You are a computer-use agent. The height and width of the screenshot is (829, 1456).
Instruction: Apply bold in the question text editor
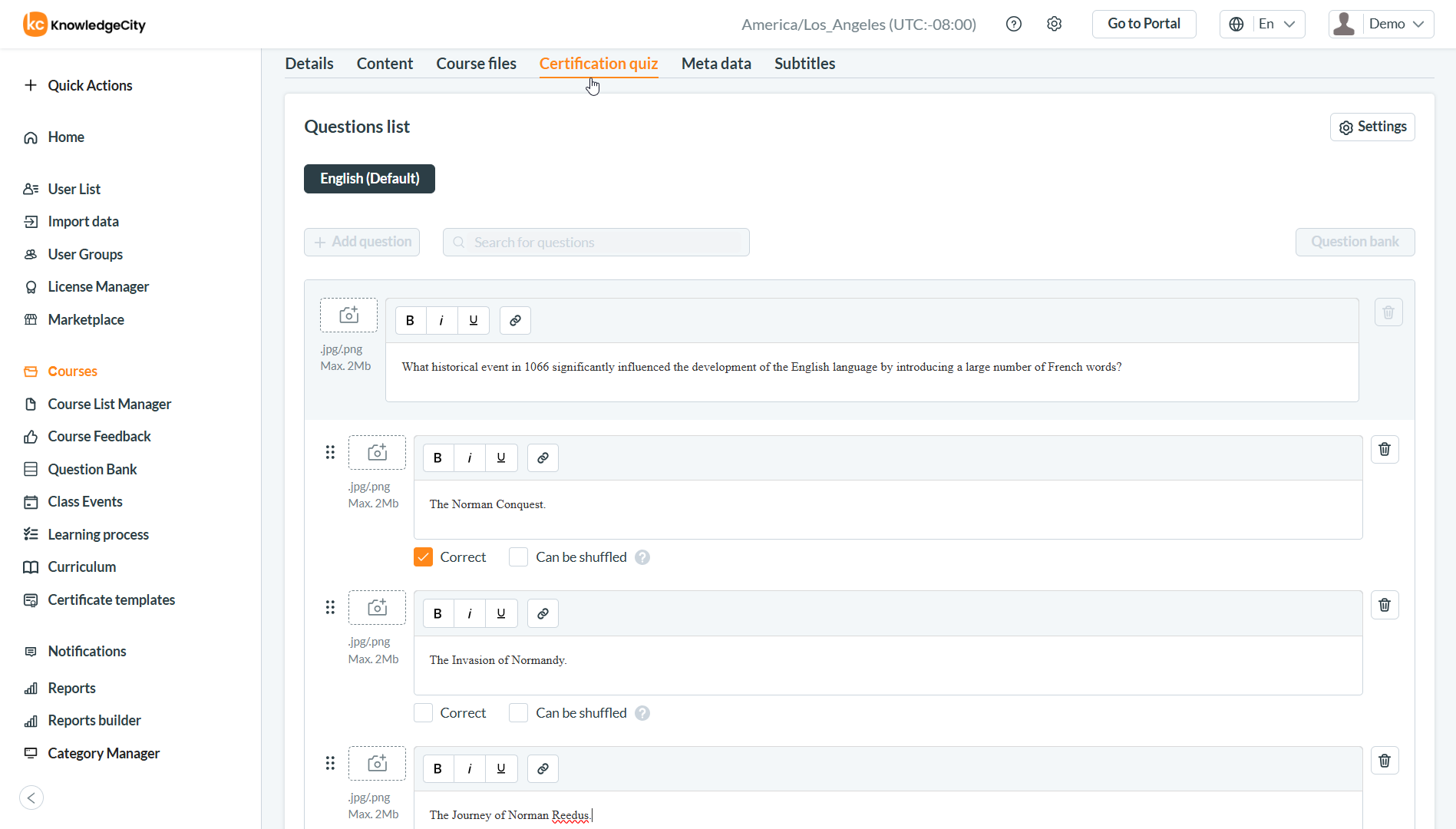(411, 320)
